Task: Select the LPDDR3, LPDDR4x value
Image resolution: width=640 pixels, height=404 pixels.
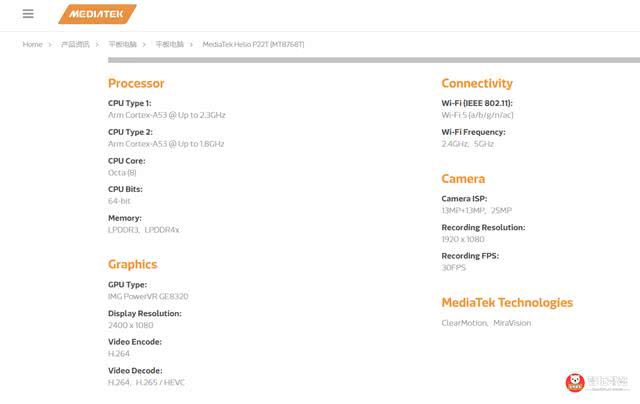Action: pos(144,230)
